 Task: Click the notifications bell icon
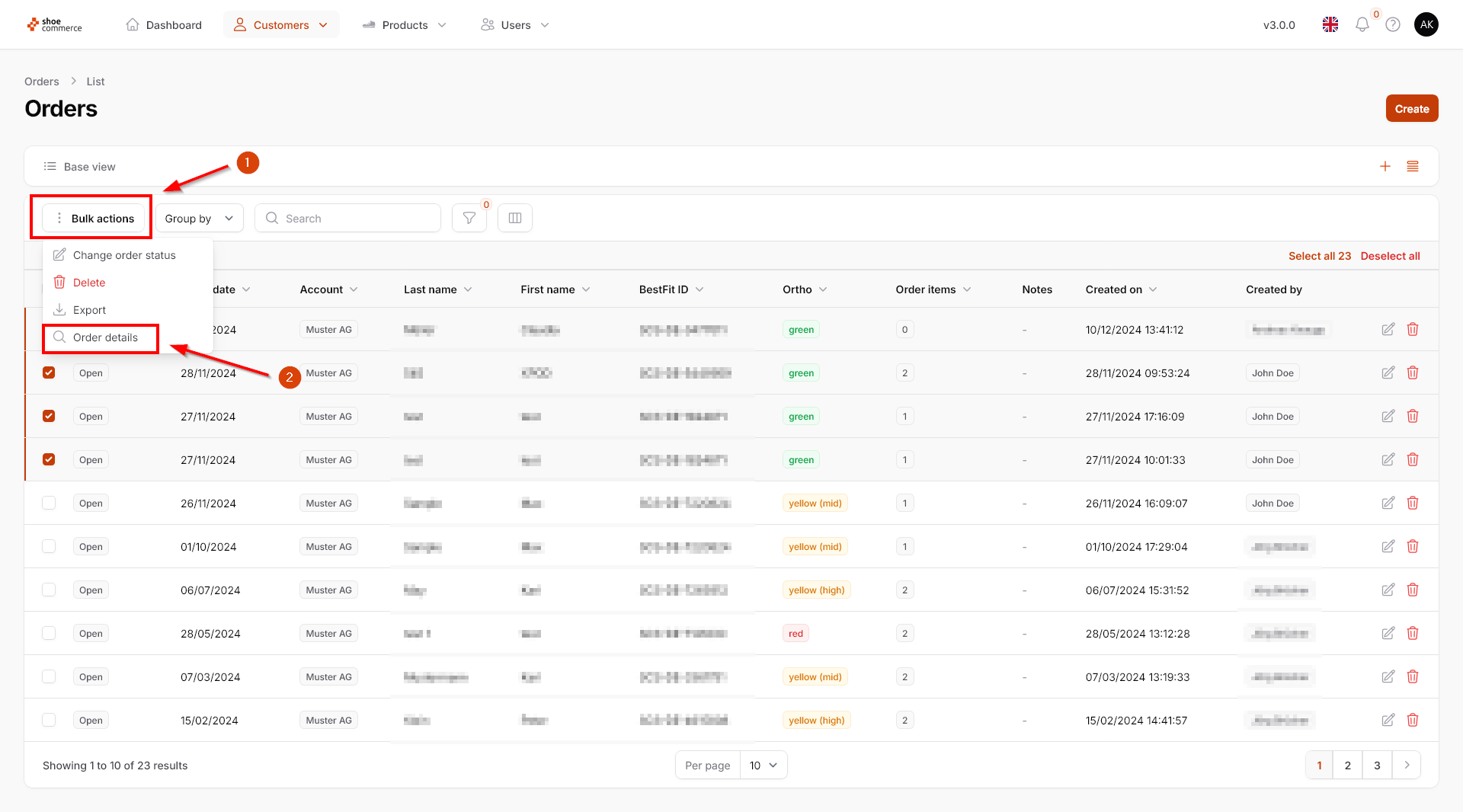pos(1362,25)
